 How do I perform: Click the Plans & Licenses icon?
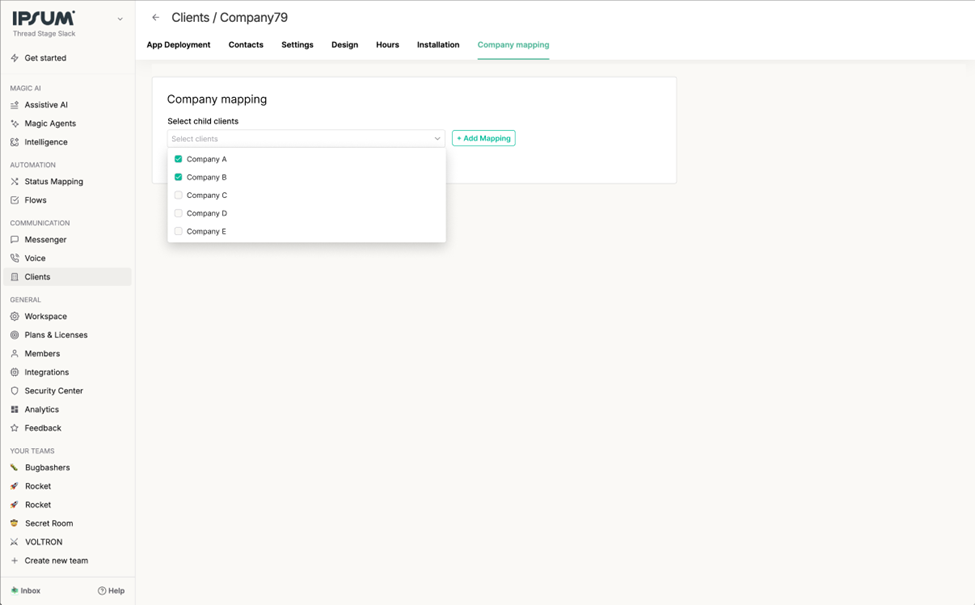coord(14,335)
